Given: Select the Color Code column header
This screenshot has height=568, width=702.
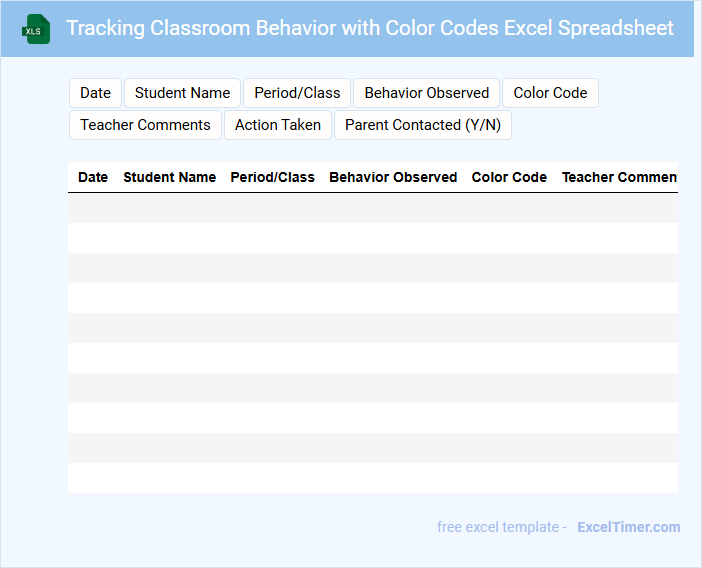Looking at the screenshot, I should point(509,177).
